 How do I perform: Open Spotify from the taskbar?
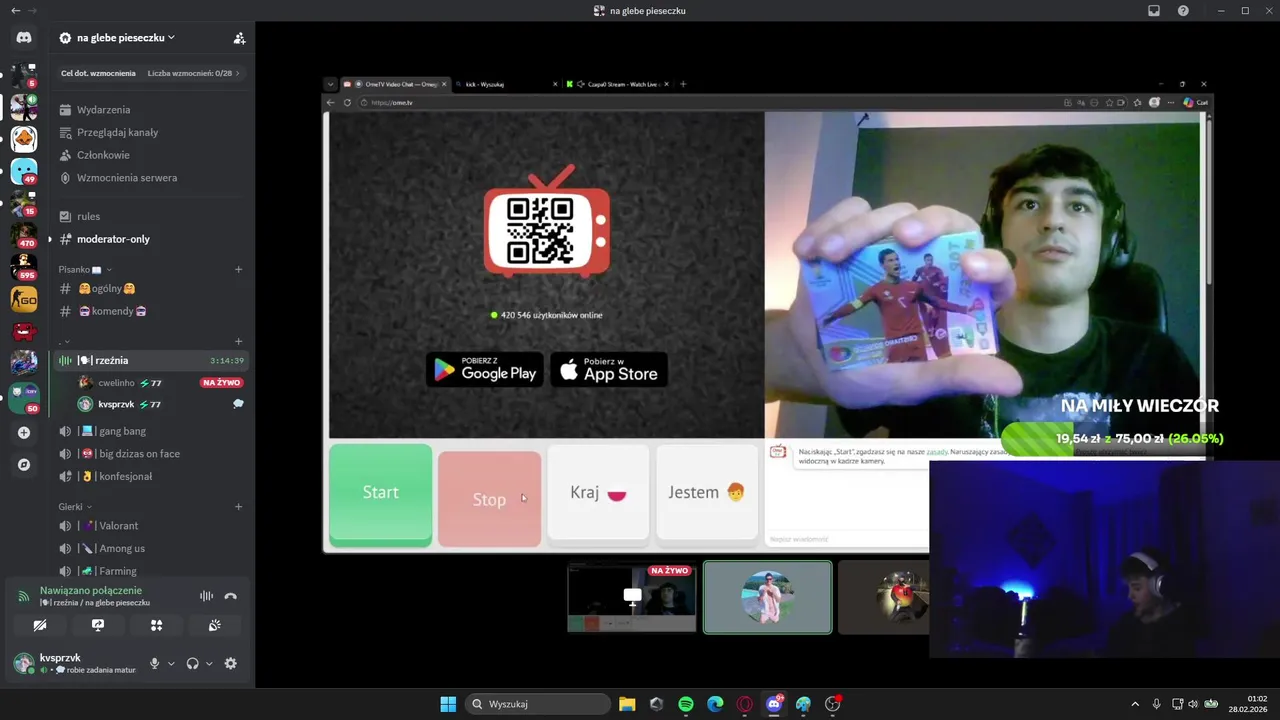coord(685,704)
